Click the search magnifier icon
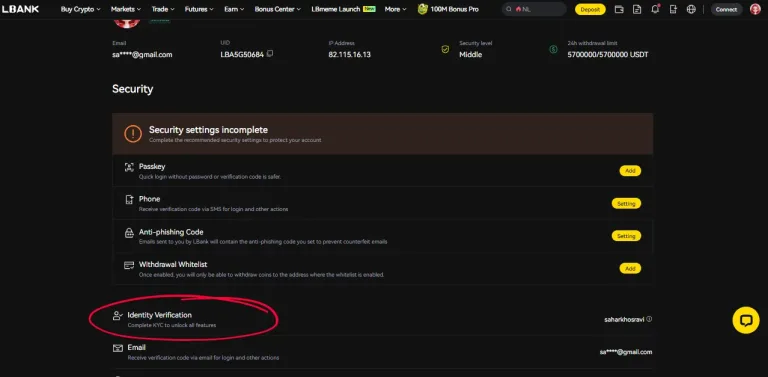 509,9
